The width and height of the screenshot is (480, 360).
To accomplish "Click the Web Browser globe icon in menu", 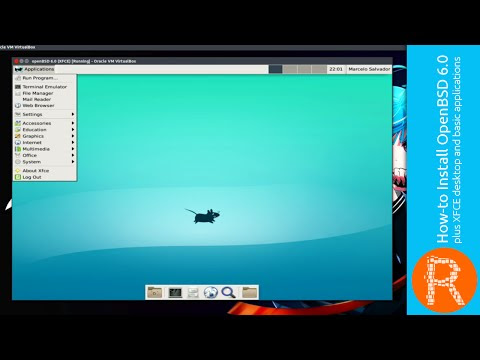I will pyautogui.click(x=18, y=105).
